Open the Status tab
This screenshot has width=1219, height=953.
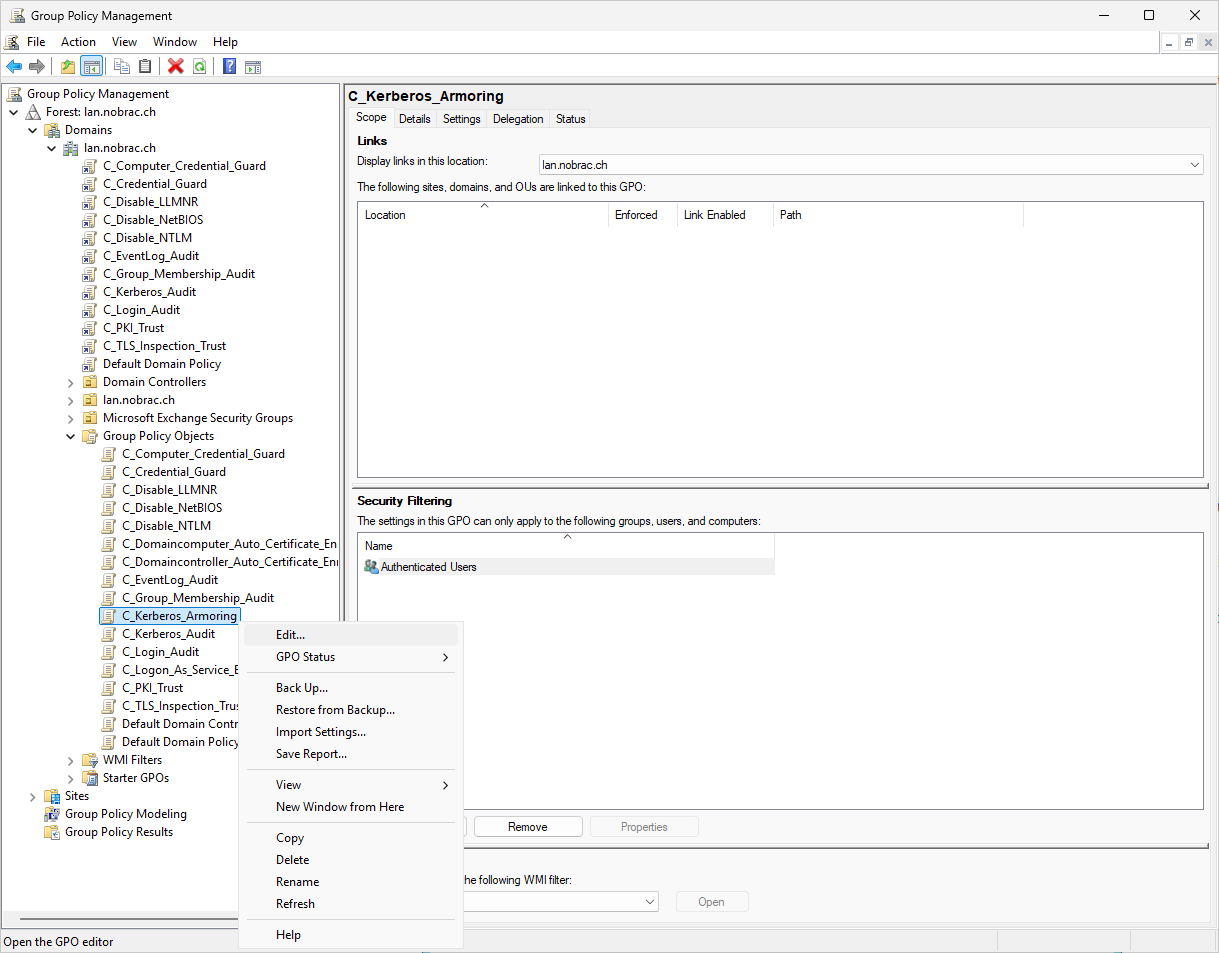pos(571,119)
